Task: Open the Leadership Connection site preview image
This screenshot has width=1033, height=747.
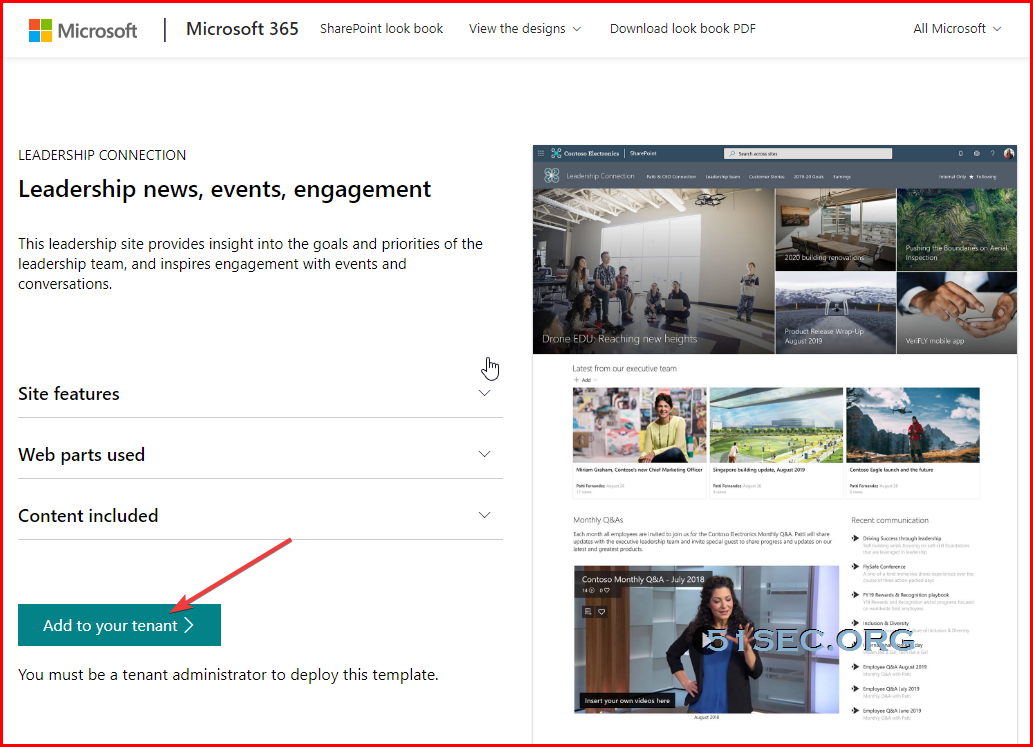Action: (x=775, y=444)
